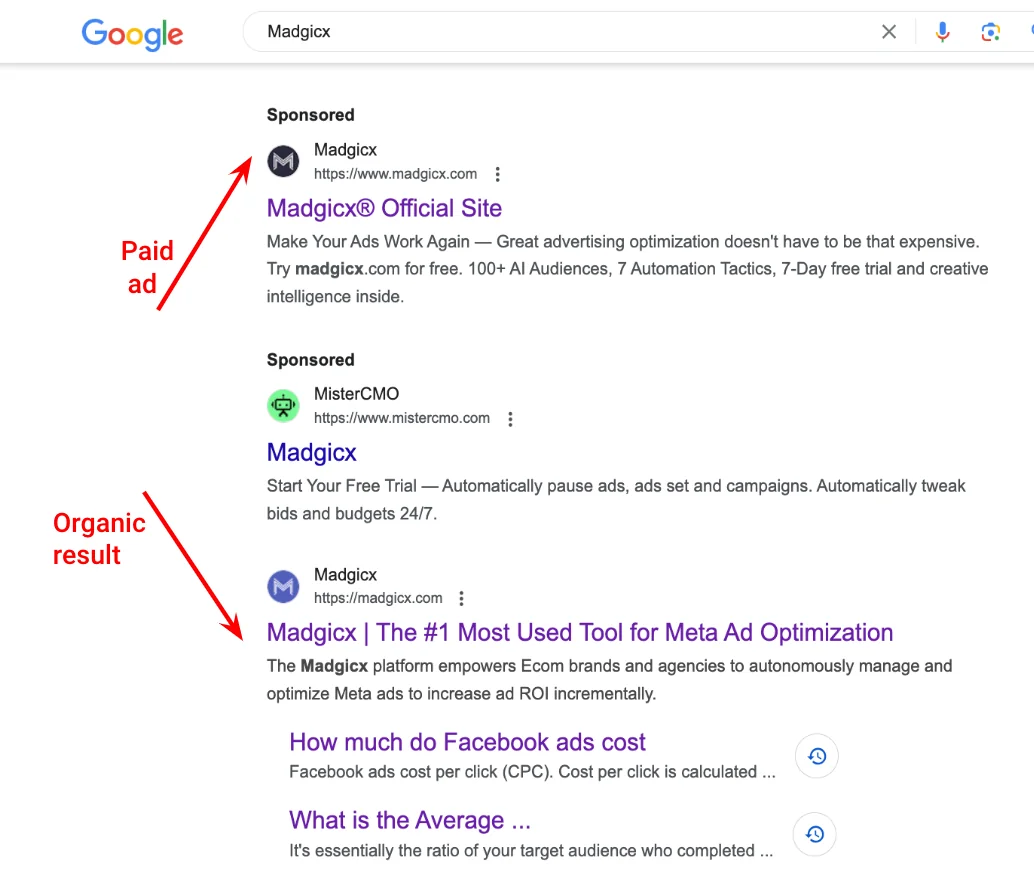Click the https://www.mistercmo.com URL text
Image resolution: width=1034 pixels, height=876 pixels.
402,418
